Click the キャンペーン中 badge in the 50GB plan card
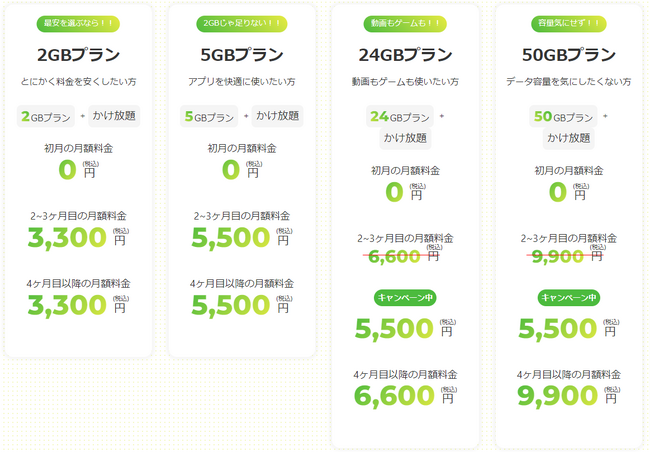 tap(568, 297)
